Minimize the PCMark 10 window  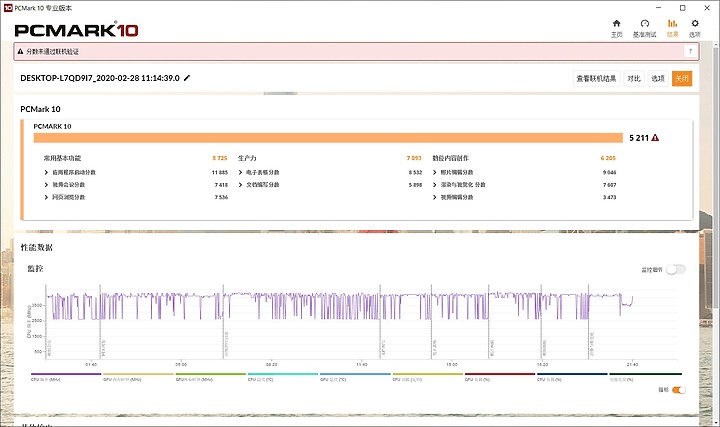tap(658, 8)
